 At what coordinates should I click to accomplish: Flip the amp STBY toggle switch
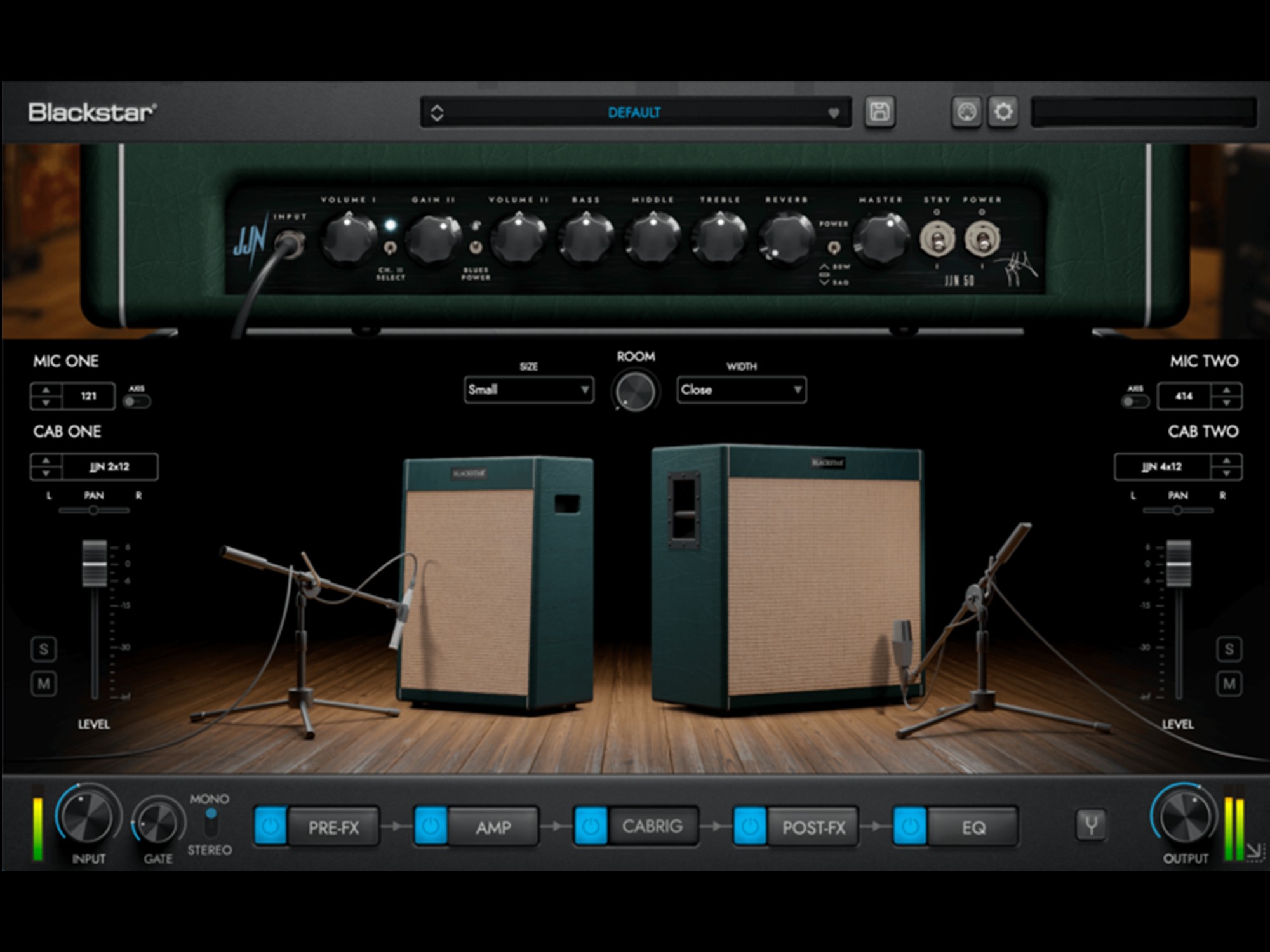[937, 240]
